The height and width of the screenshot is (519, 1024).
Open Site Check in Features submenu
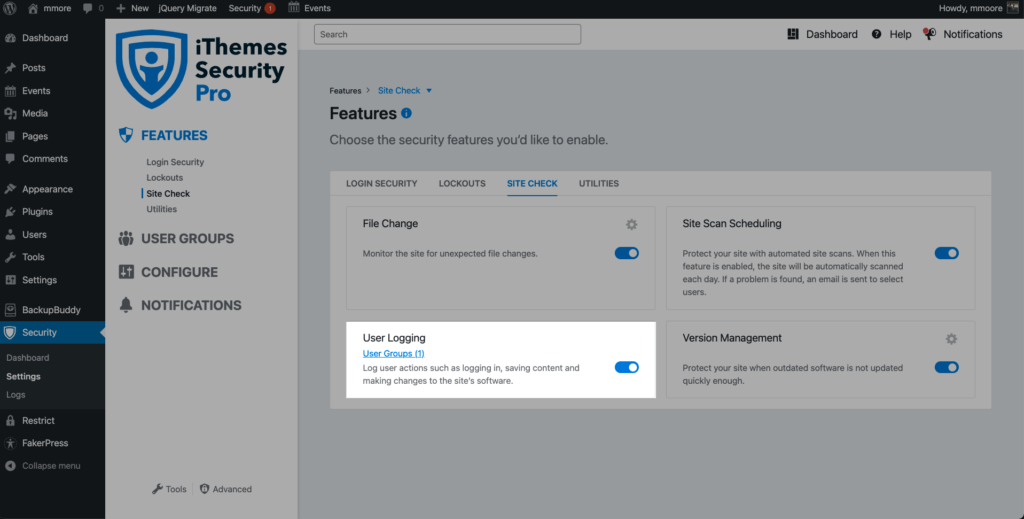[x=168, y=193]
